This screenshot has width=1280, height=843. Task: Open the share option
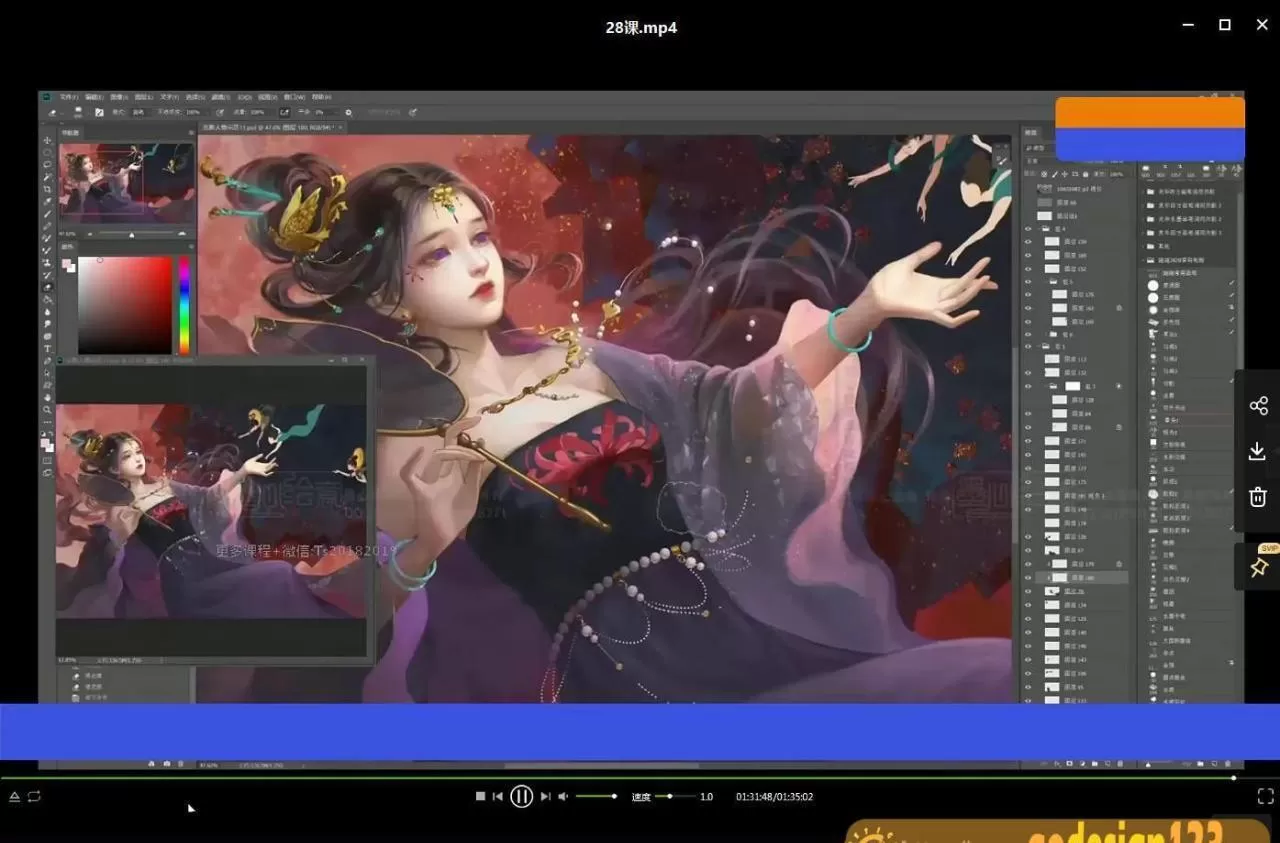click(x=1258, y=405)
